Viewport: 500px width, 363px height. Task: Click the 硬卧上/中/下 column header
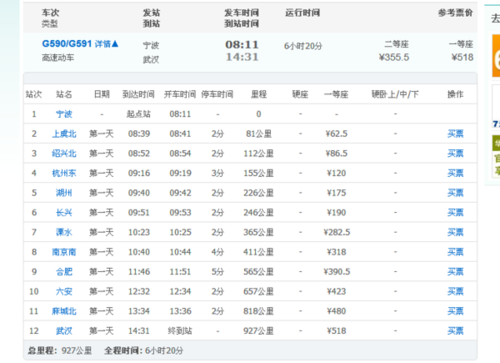[395, 94]
